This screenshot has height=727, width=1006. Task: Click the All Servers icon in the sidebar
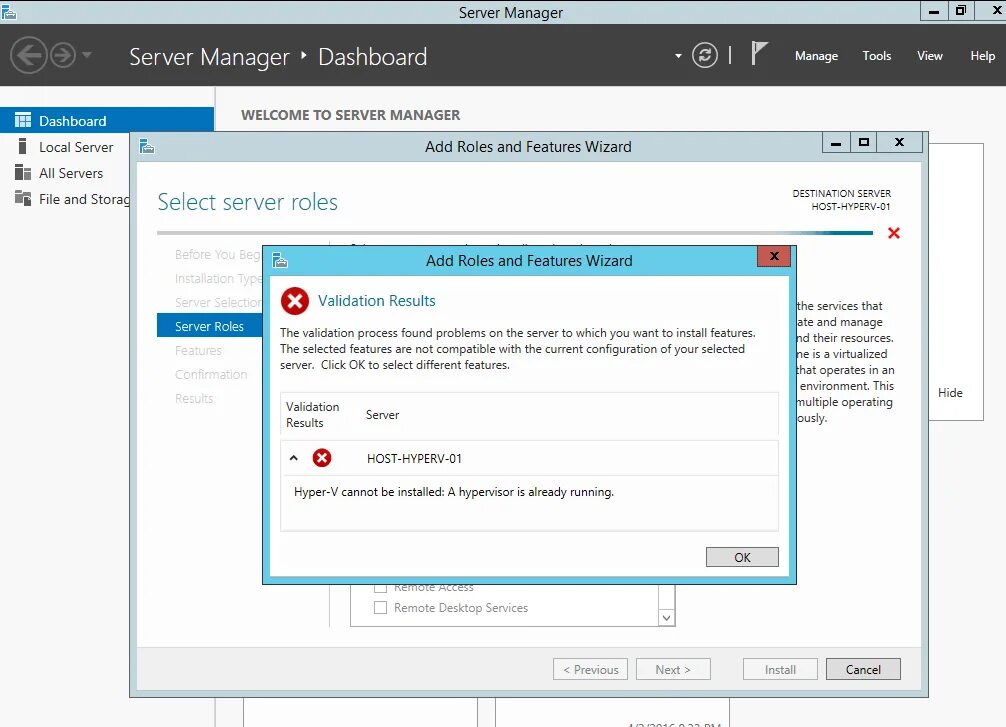tap(23, 173)
